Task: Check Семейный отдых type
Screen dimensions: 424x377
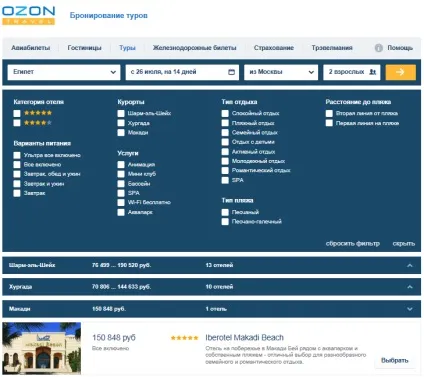Action: (x=225, y=132)
